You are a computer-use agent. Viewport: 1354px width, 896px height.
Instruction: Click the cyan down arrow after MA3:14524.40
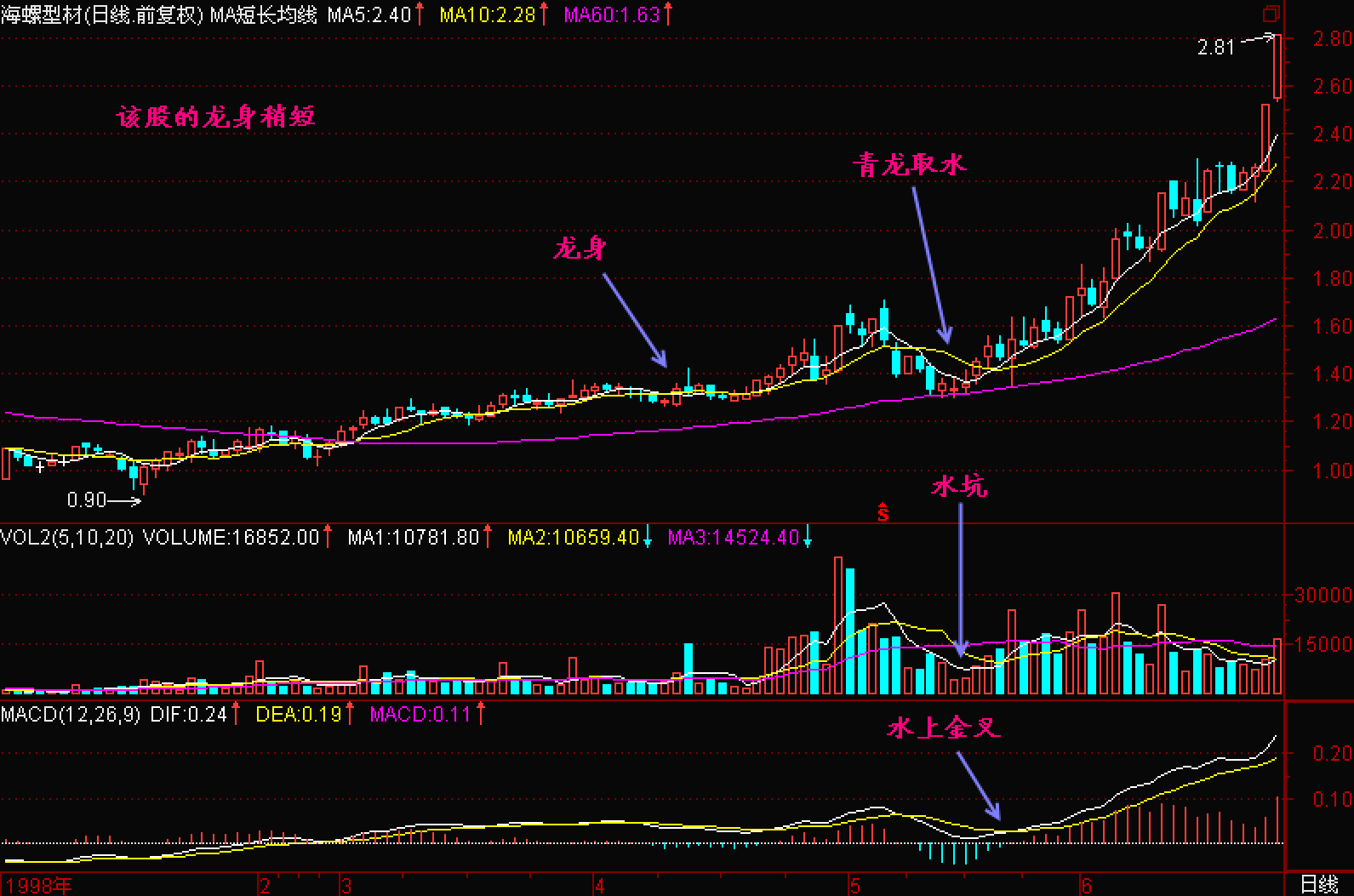(x=808, y=537)
